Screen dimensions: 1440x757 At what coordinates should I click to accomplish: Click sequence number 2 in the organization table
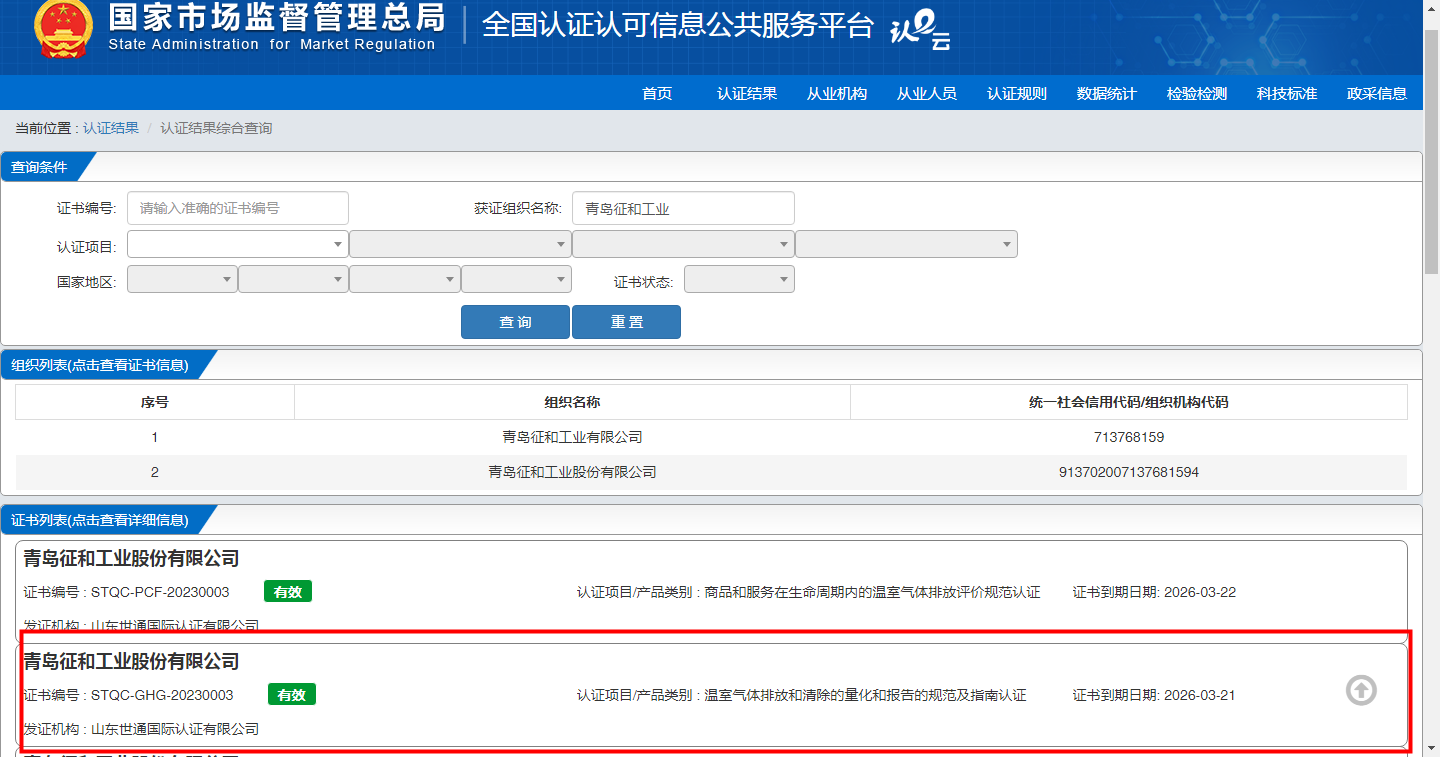tap(154, 472)
